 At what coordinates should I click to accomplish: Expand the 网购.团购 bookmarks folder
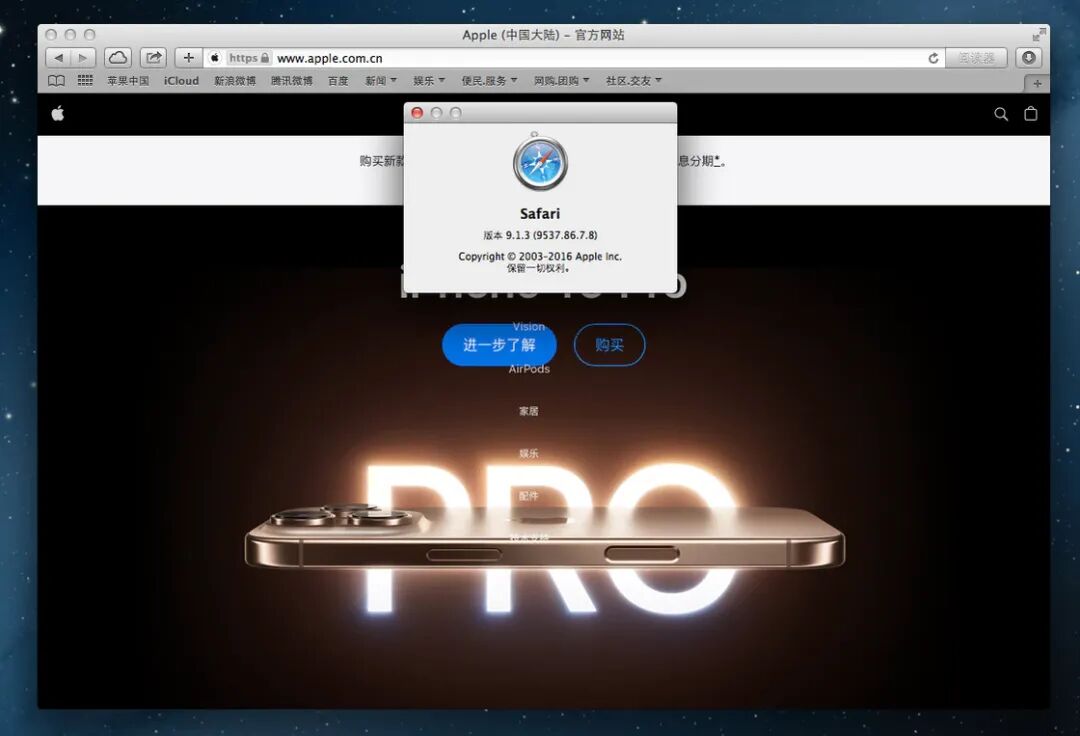[x=562, y=81]
